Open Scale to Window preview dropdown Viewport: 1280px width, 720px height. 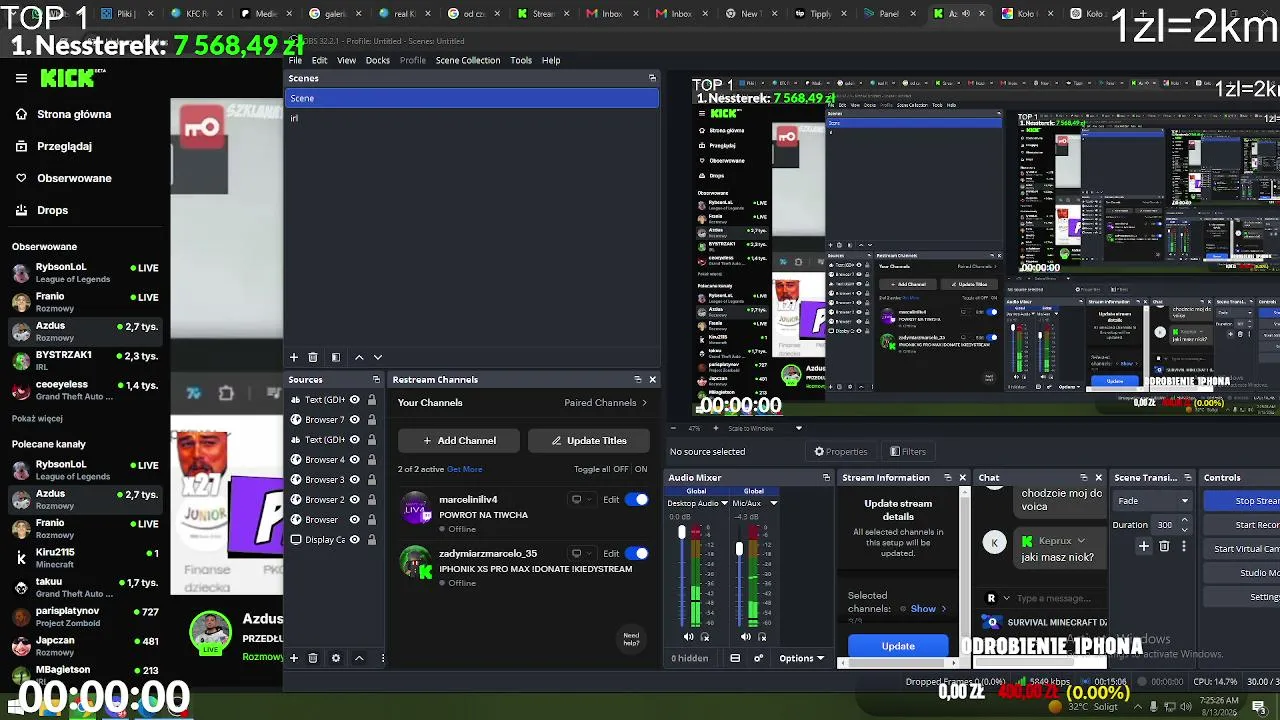[799, 428]
